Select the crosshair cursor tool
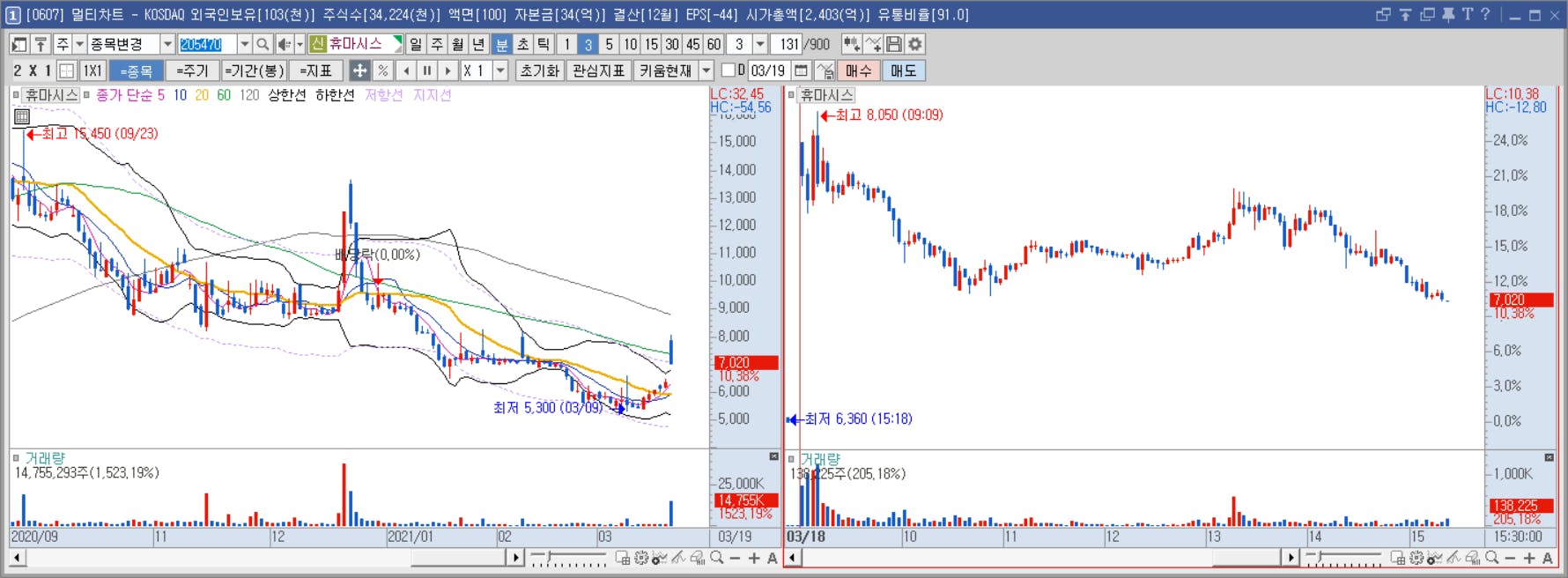Image resolution: width=1568 pixels, height=578 pixels. (359, 70)
